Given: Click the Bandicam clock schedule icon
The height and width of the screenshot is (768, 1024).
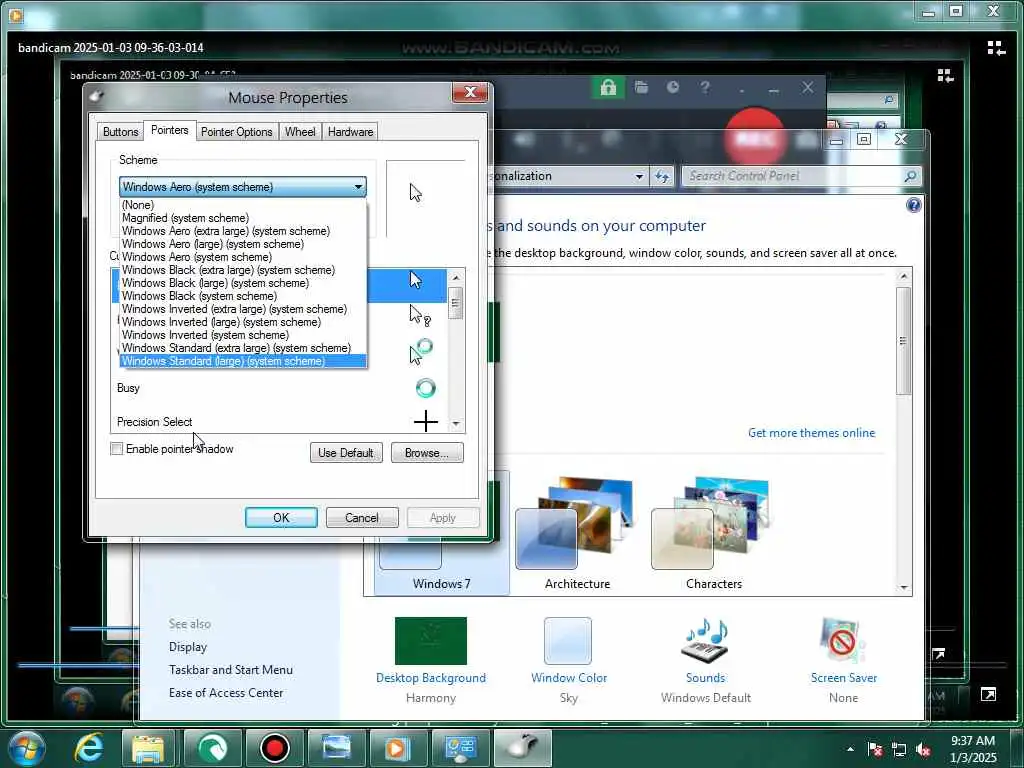Looking at the screenshot, I should point(673,87).
